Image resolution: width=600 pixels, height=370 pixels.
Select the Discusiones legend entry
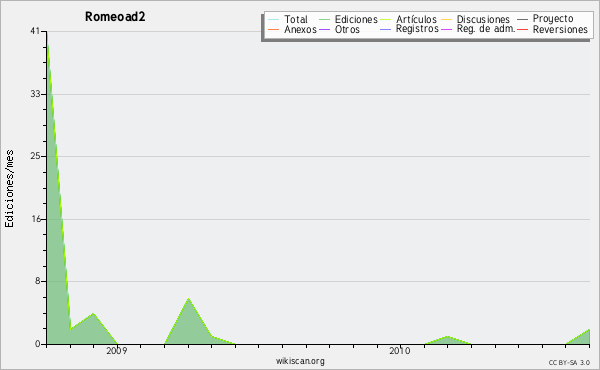pos(483,19)
